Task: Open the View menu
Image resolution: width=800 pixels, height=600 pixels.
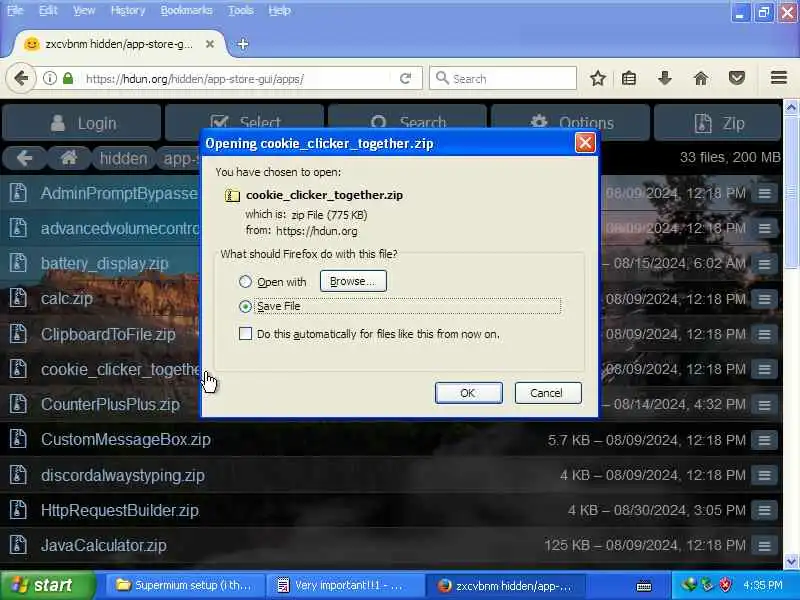Action: tap(84, 10)
